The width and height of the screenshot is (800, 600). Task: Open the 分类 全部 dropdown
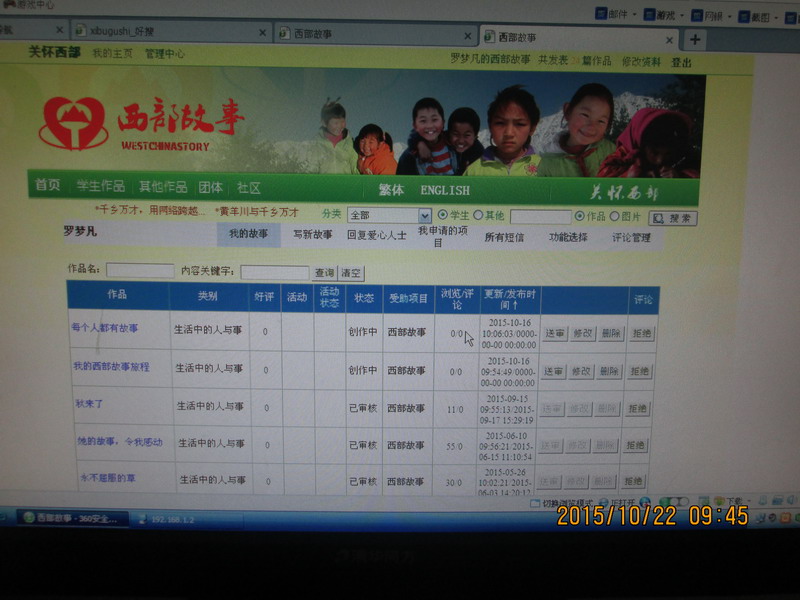(x=424, y=216)
